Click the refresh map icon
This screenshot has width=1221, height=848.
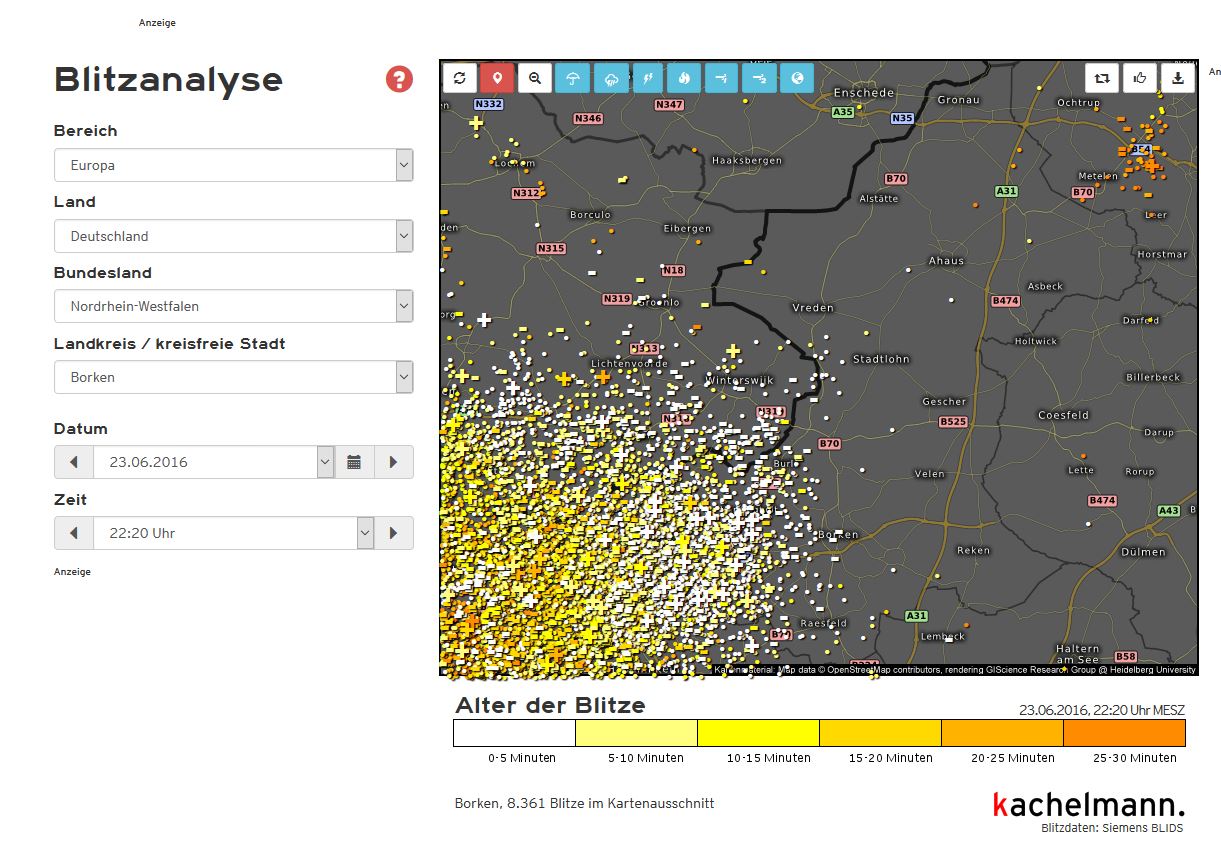460,77
